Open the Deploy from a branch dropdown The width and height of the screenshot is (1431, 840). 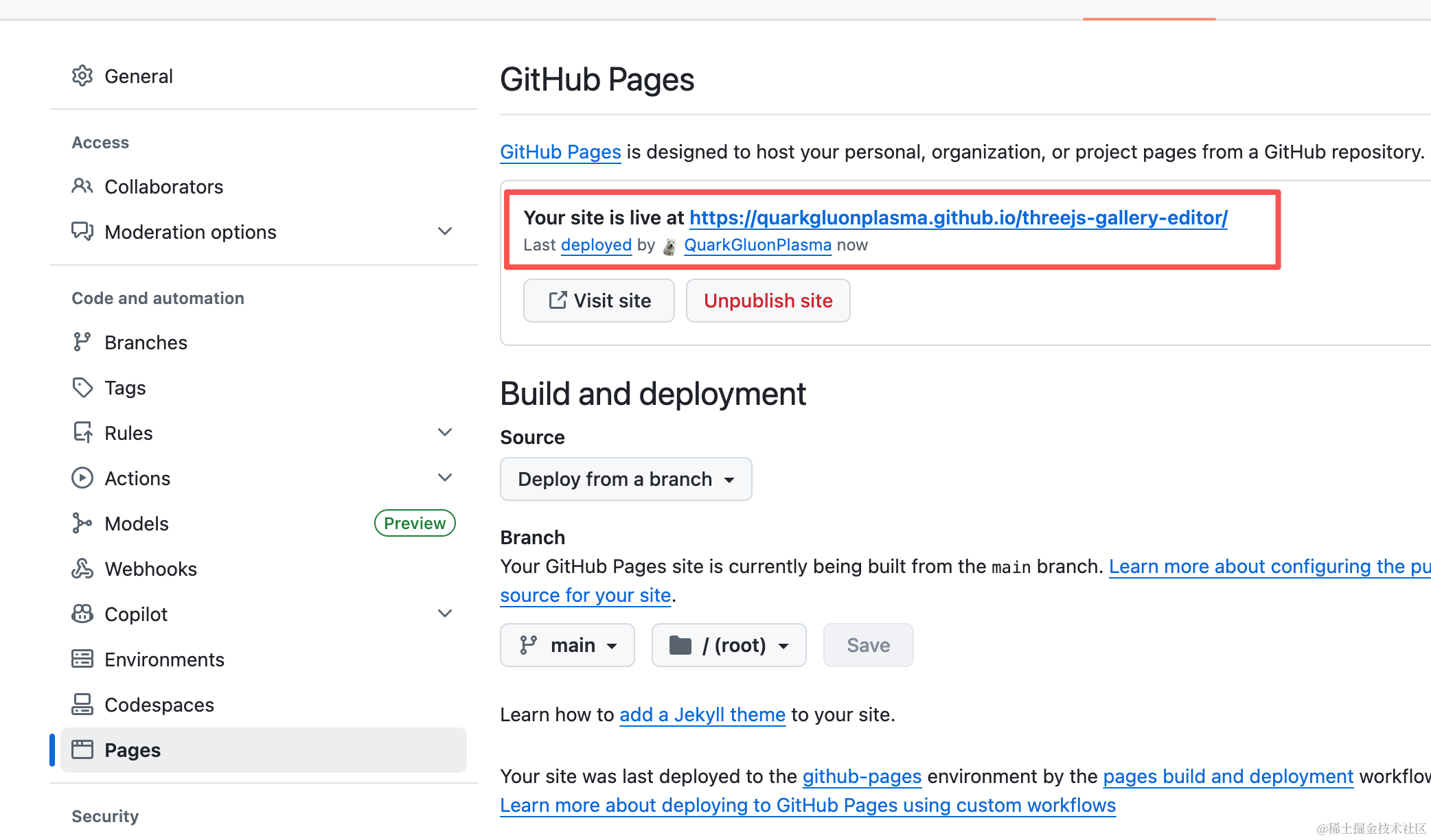(626, 479)
